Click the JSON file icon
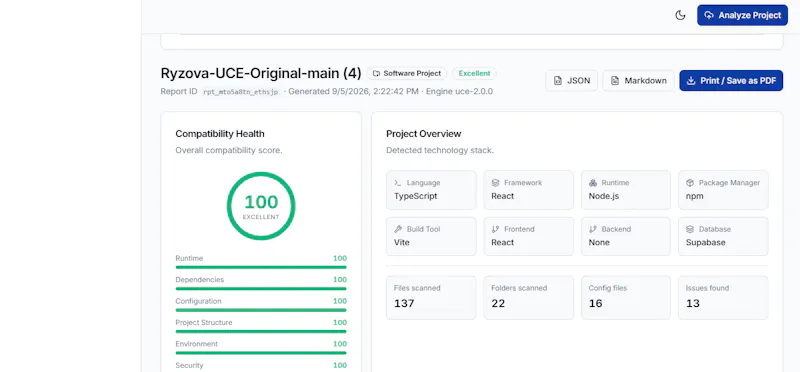800x372 pixels. click(558, 81)
